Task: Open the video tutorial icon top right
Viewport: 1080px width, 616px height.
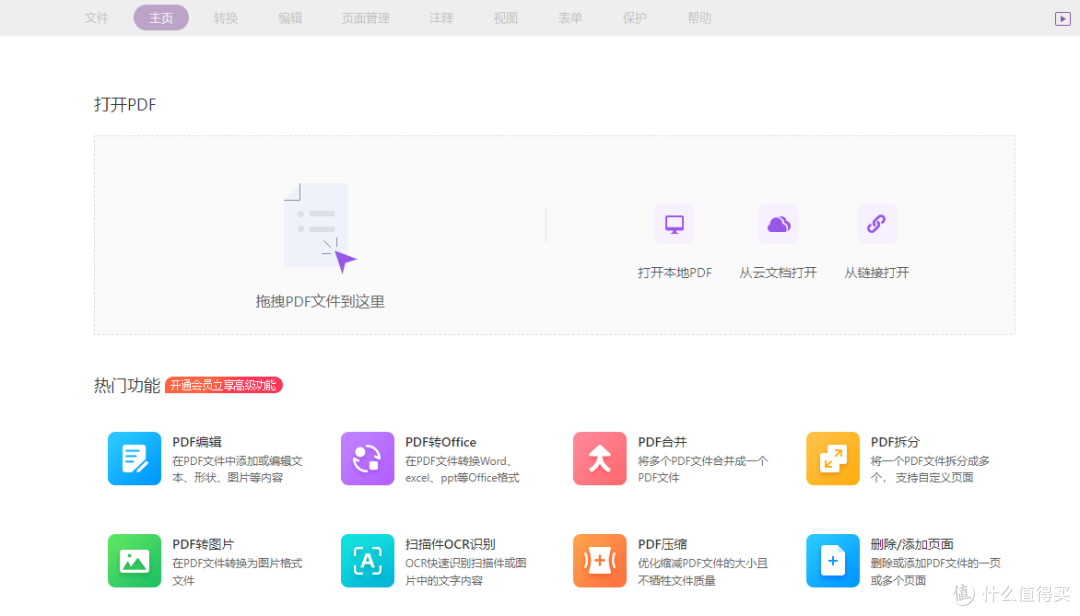Action: 1064,17
